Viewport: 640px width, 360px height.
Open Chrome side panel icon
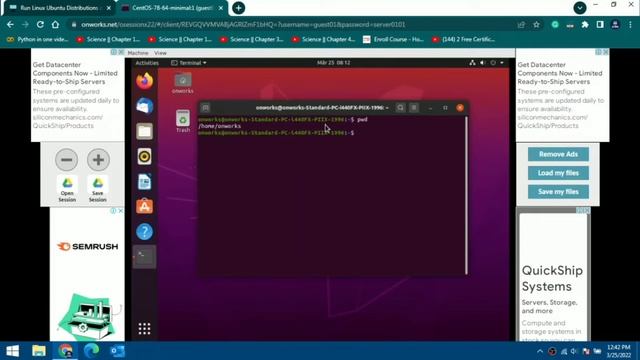[x=600, y=24]
